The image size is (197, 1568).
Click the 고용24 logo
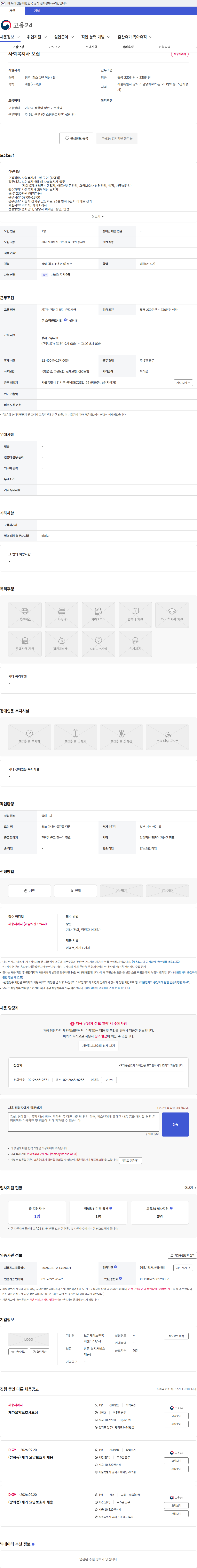[x=16, y=25]
